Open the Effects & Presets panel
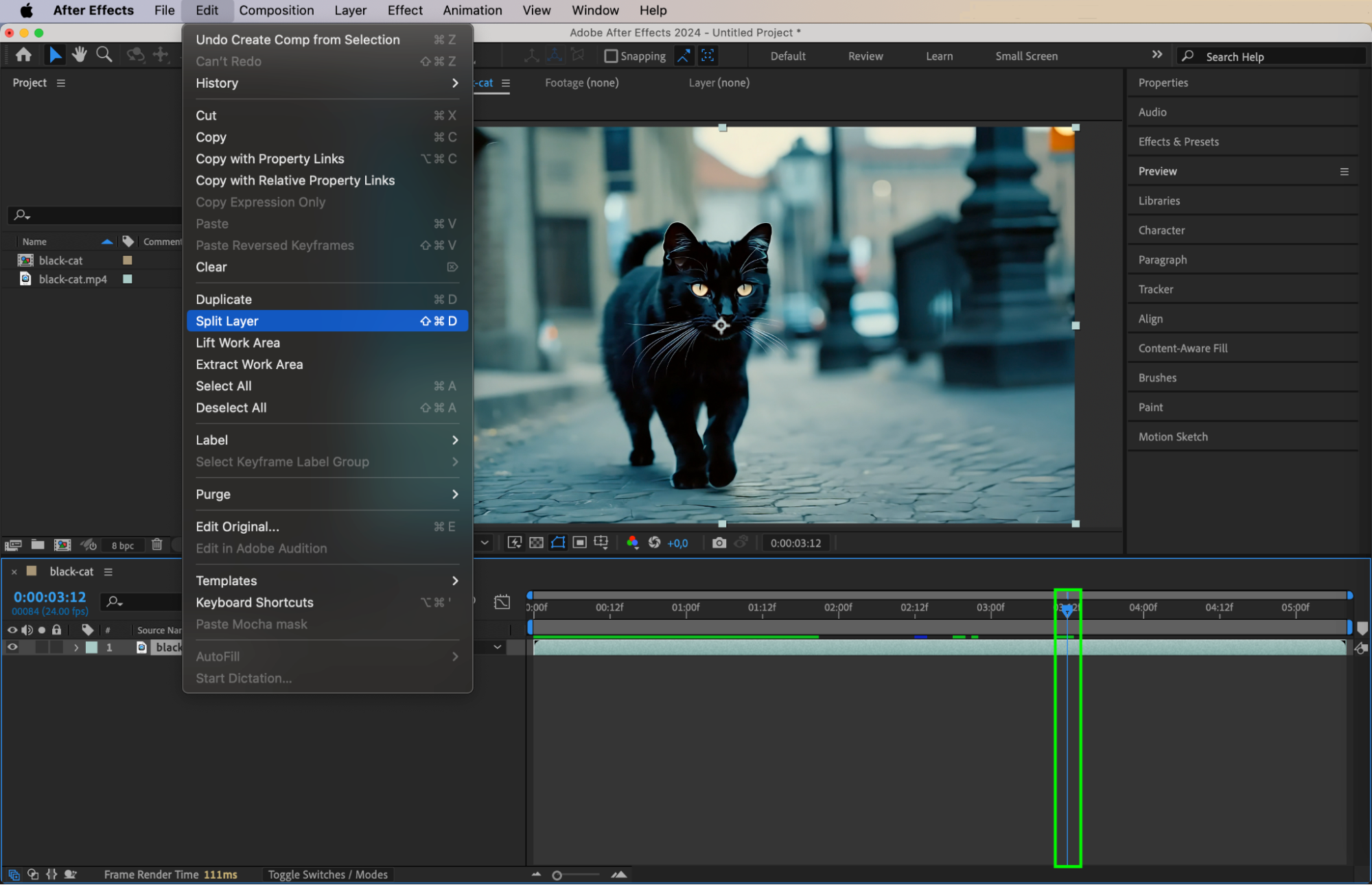This screenshot has width=1372, height=885. (1178, 141)
